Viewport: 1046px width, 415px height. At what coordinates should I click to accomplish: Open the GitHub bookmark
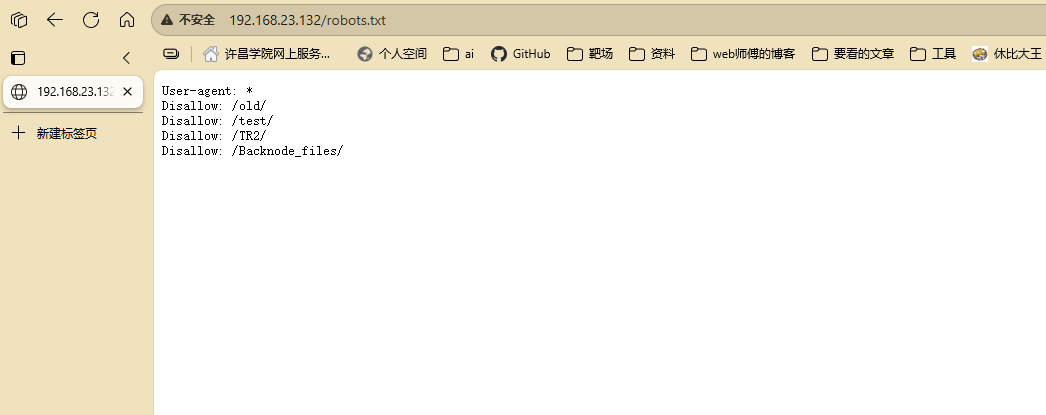coord(521,54)
